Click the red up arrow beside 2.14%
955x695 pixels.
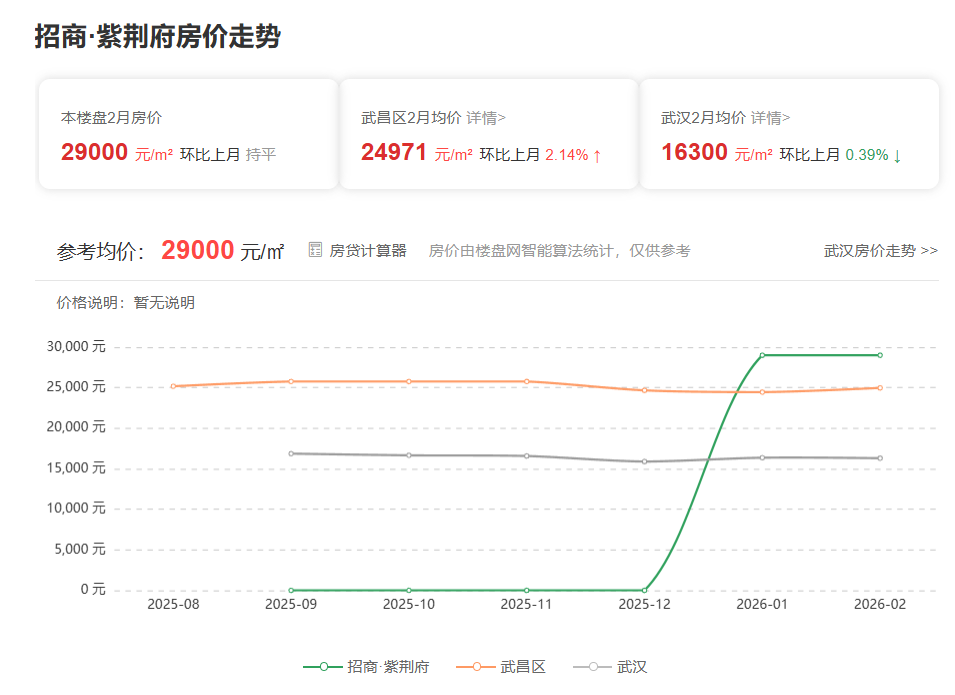pyautogui.click(x=597, y=156)
